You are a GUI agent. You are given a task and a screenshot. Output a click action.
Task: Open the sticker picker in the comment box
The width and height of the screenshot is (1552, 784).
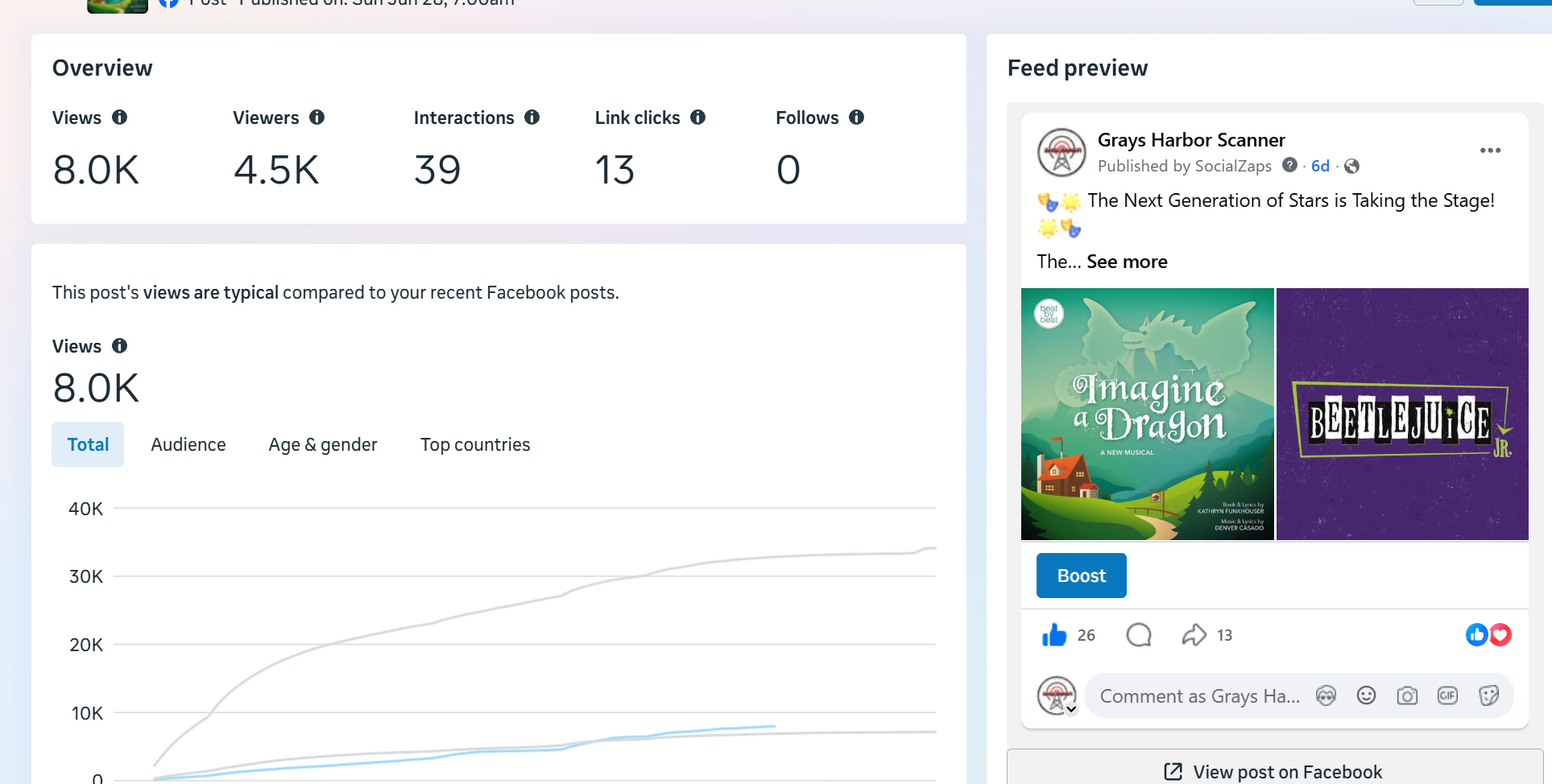coord(1488,695)
